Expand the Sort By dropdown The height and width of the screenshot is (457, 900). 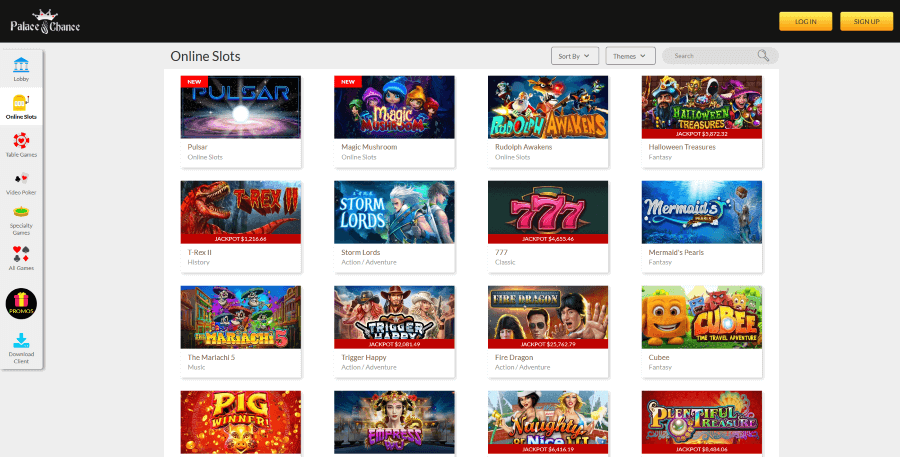(575, 56)
